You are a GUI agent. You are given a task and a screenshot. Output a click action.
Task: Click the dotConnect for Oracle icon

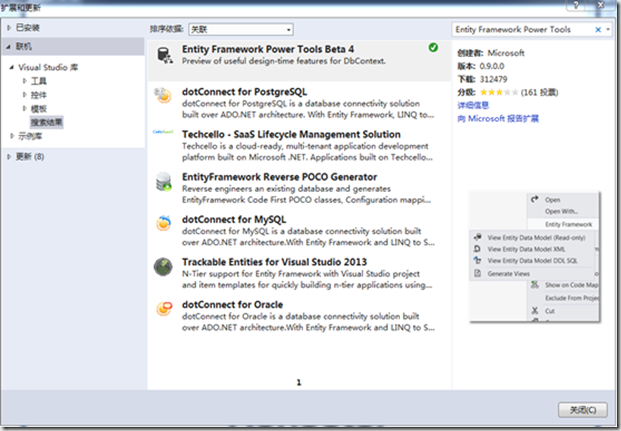coord(164,309)
